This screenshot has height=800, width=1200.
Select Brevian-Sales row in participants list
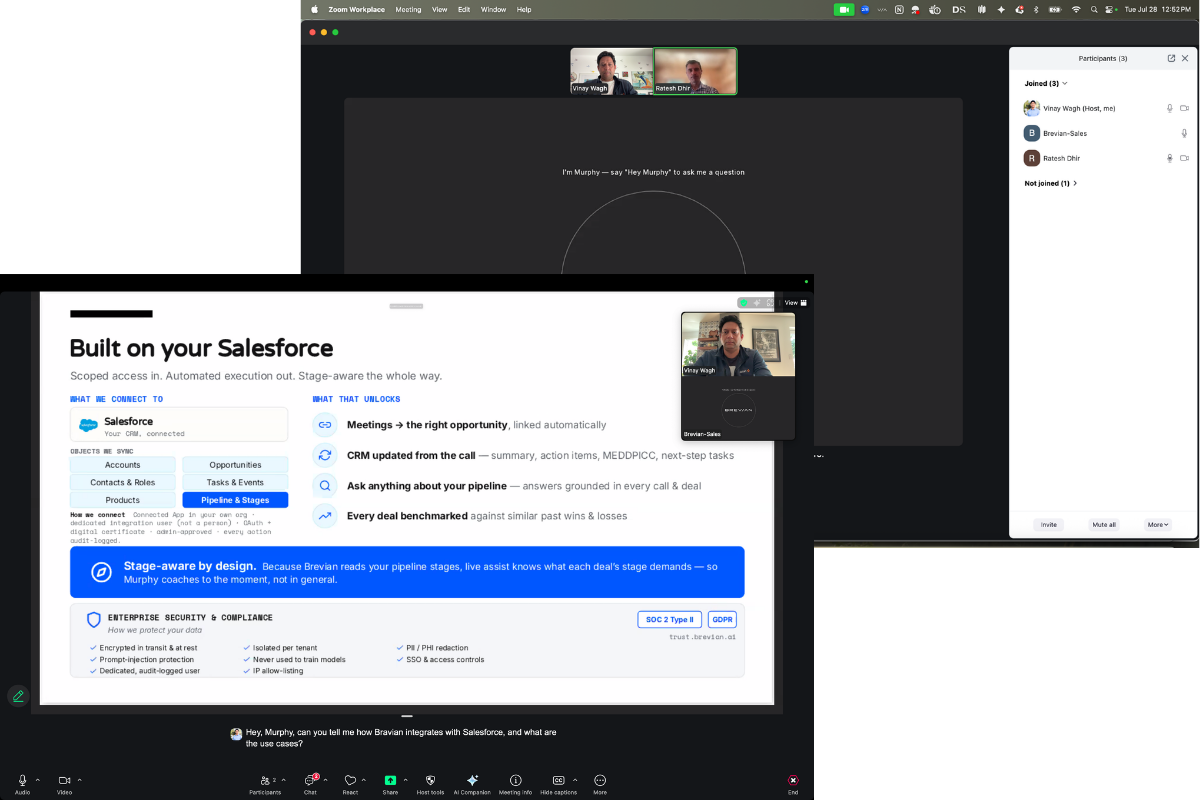(1104, 133)
